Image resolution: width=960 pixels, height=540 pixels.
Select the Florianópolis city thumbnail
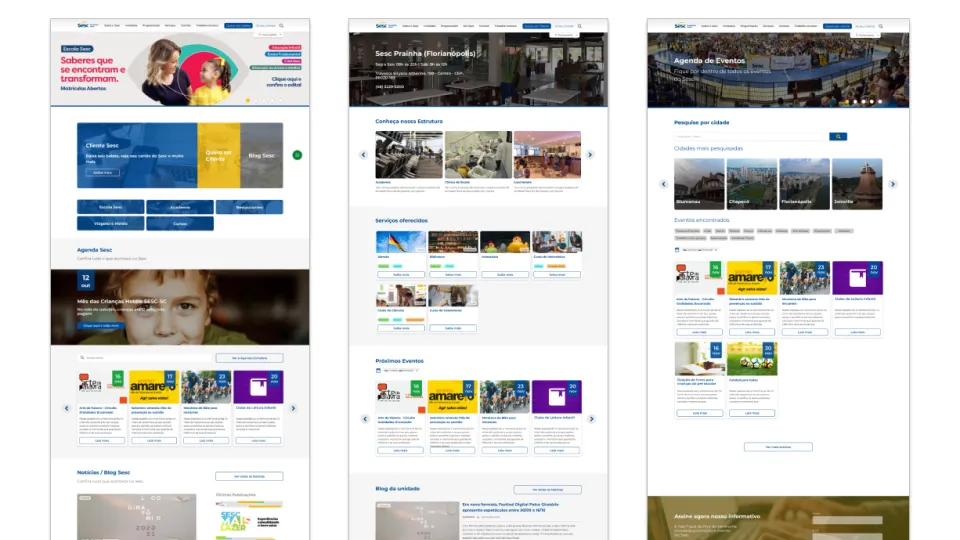tap(804, 184)
